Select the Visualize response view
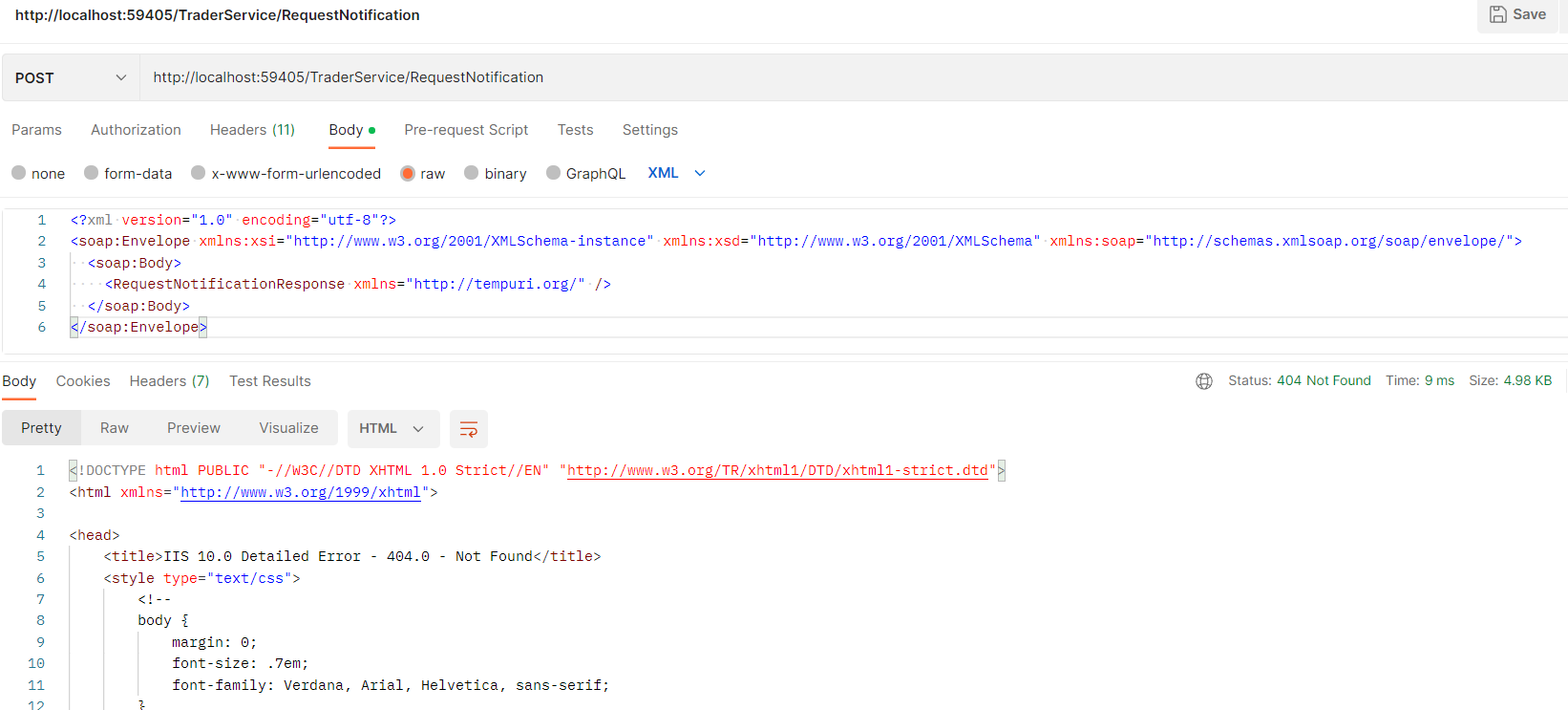The width and height of the screenshot is (1568, 710). tap(288, 428)
